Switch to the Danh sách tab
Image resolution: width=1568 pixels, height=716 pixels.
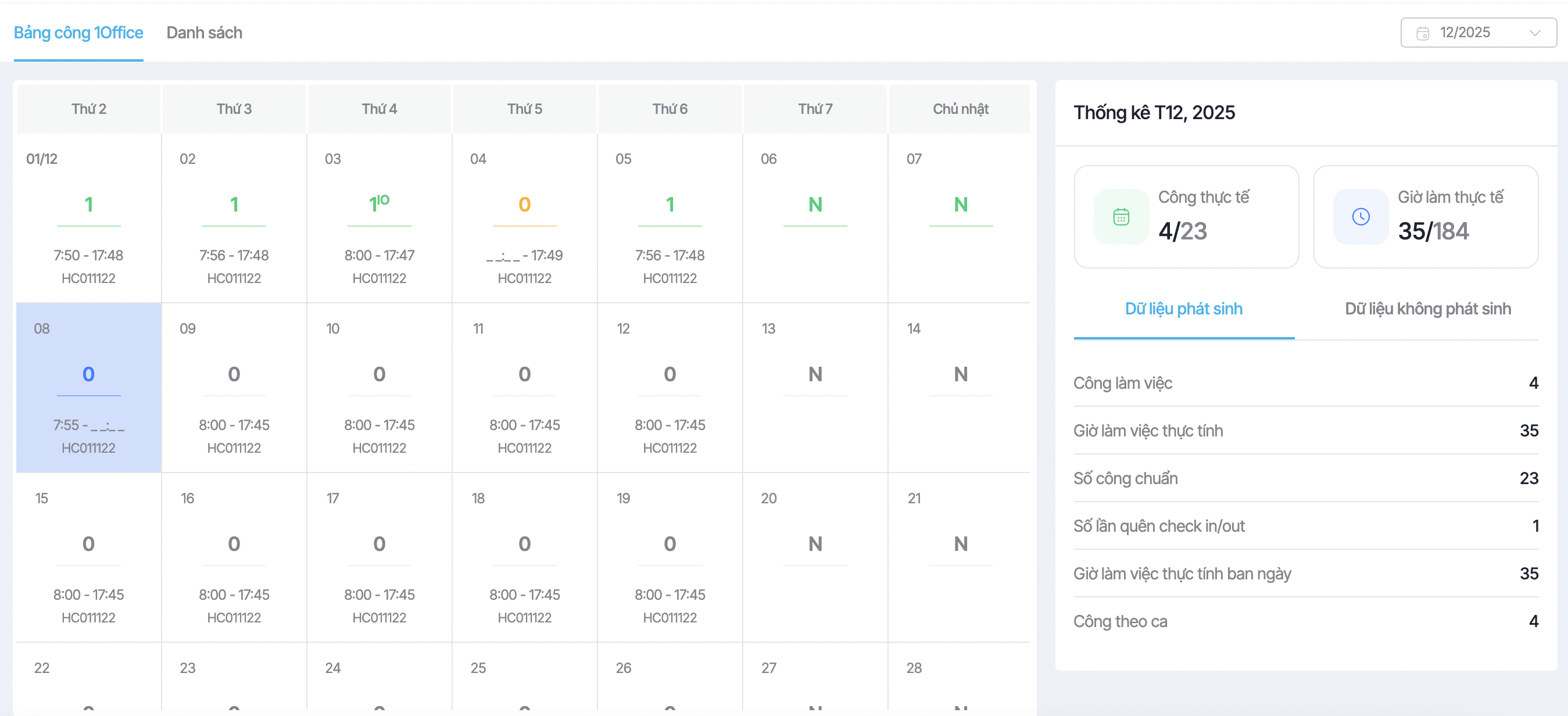(204, 33)
